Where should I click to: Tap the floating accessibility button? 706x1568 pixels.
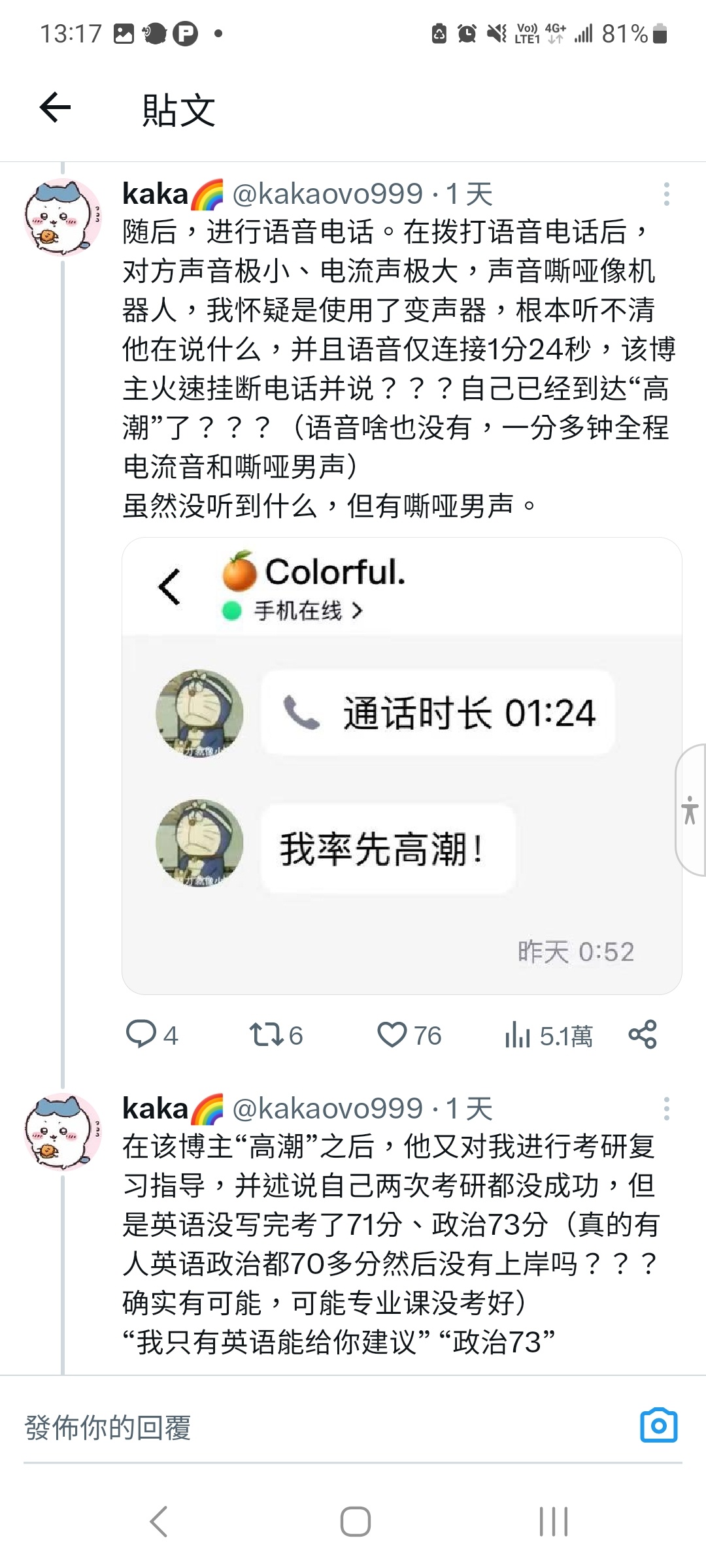tap(690, 809)
